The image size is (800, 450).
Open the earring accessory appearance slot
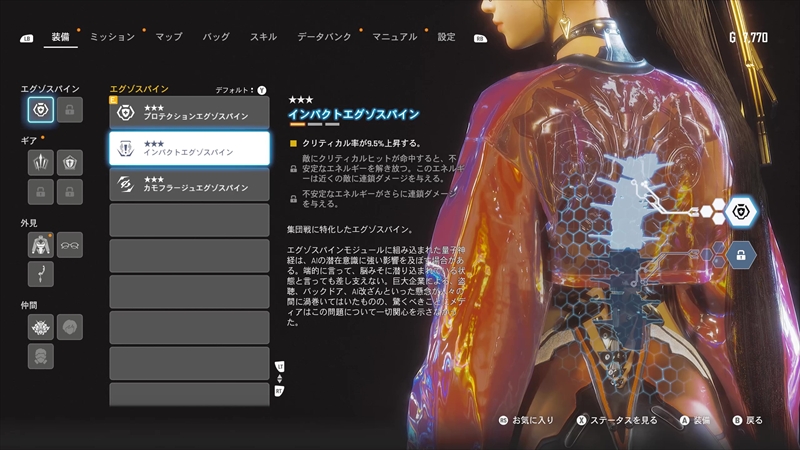[41, 274]
